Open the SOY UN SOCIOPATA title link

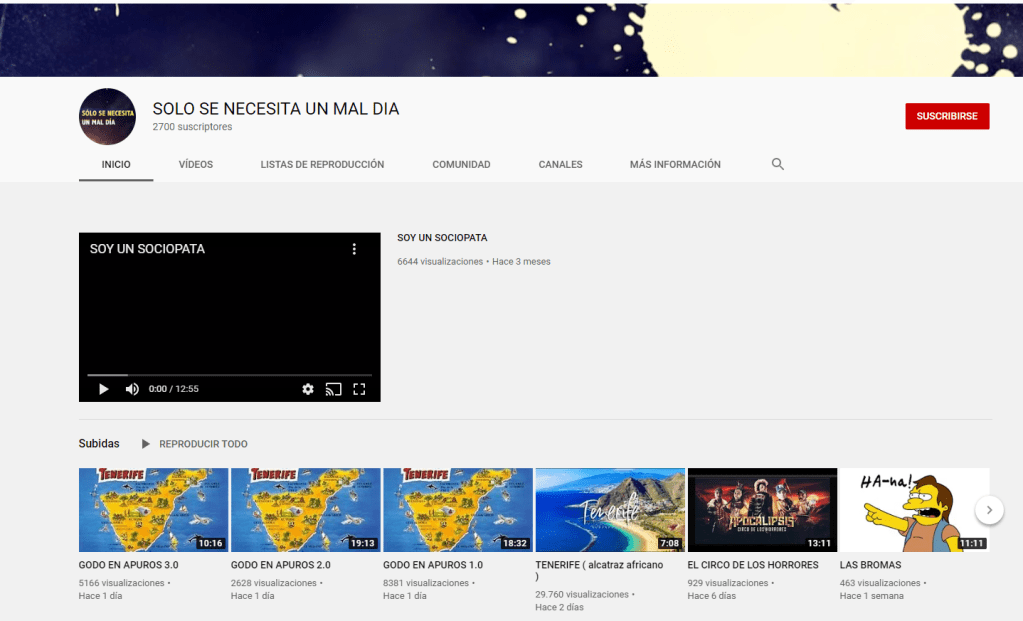(442, 238)
